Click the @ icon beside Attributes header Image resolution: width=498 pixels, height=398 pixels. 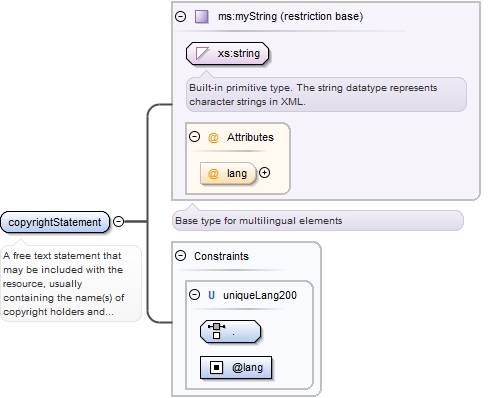[213, 137]
